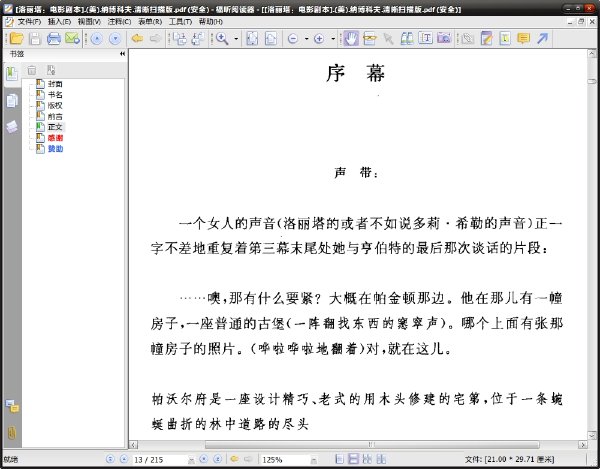Screen dimensions: 600x469
Task: Zoom in with the plus circle button
Action: pyautogui.click(x=319, y=39)
